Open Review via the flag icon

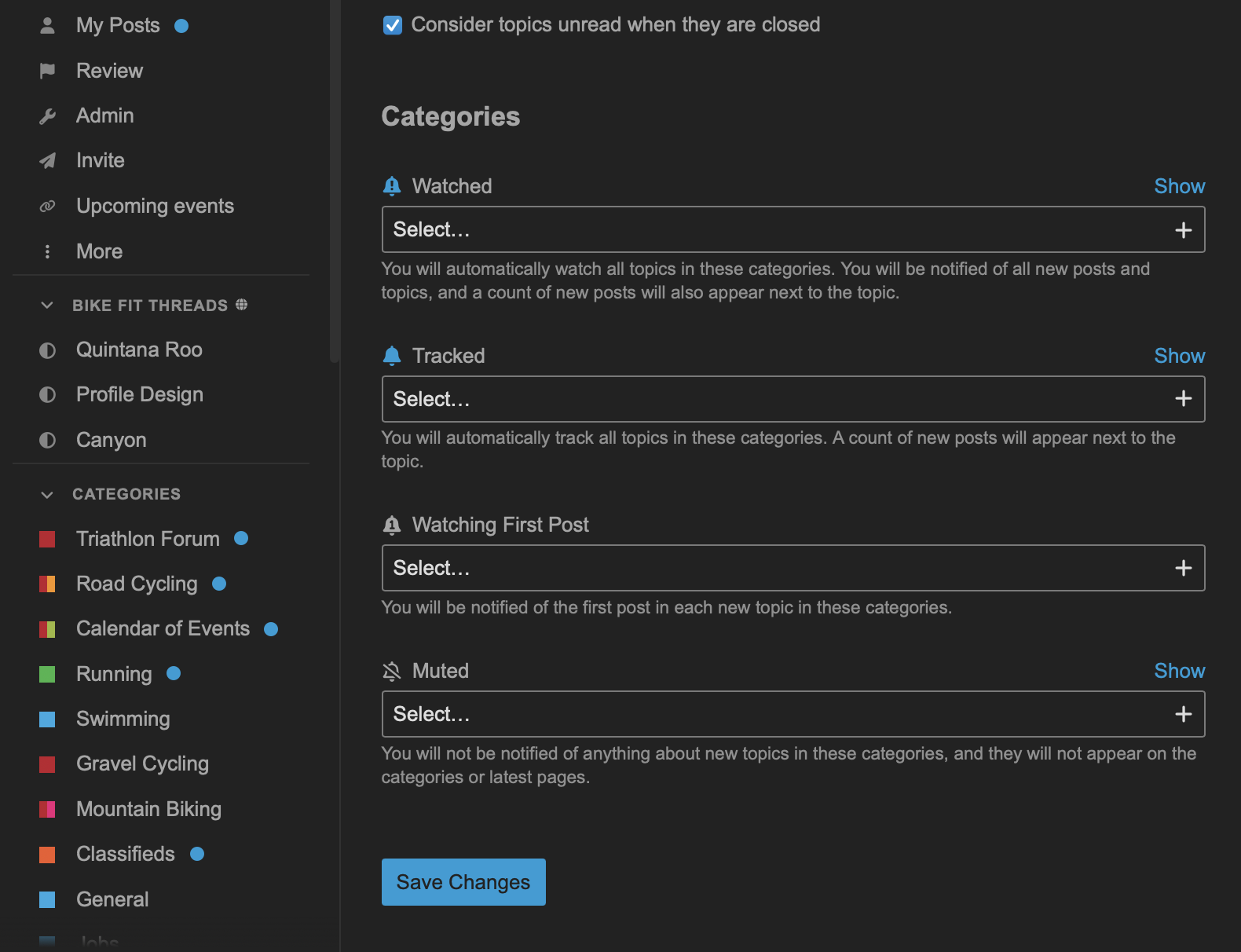[47, 71]
